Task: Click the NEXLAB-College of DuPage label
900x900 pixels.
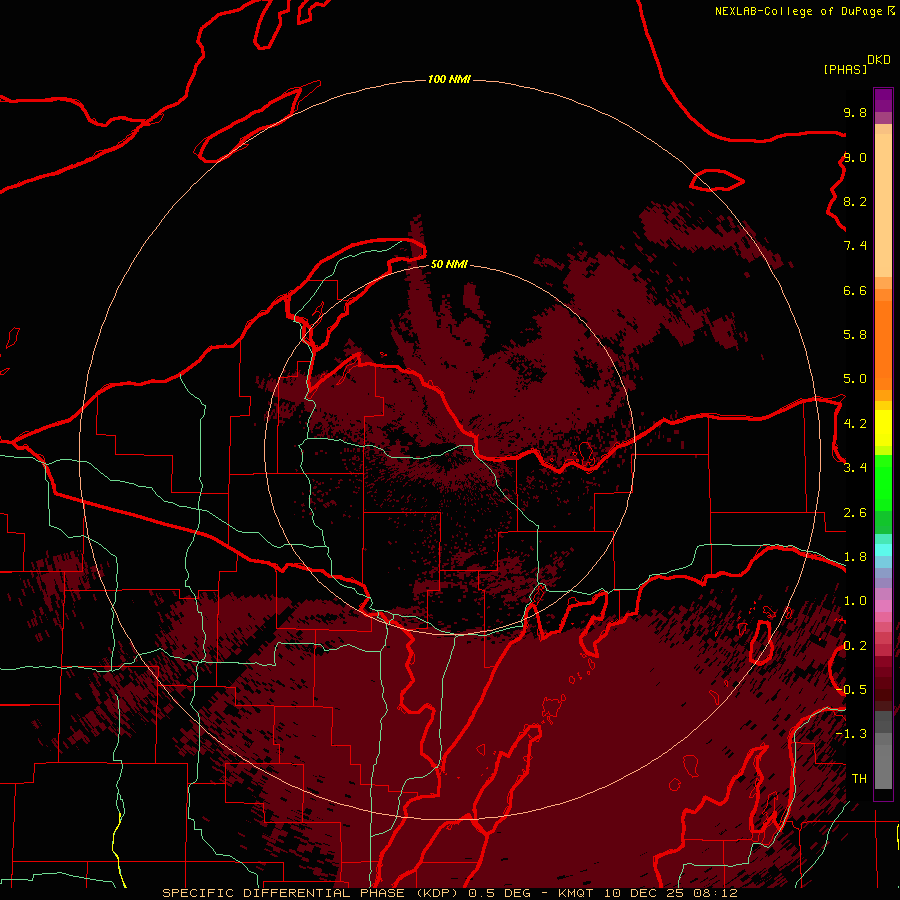Action: pos(799,11)
